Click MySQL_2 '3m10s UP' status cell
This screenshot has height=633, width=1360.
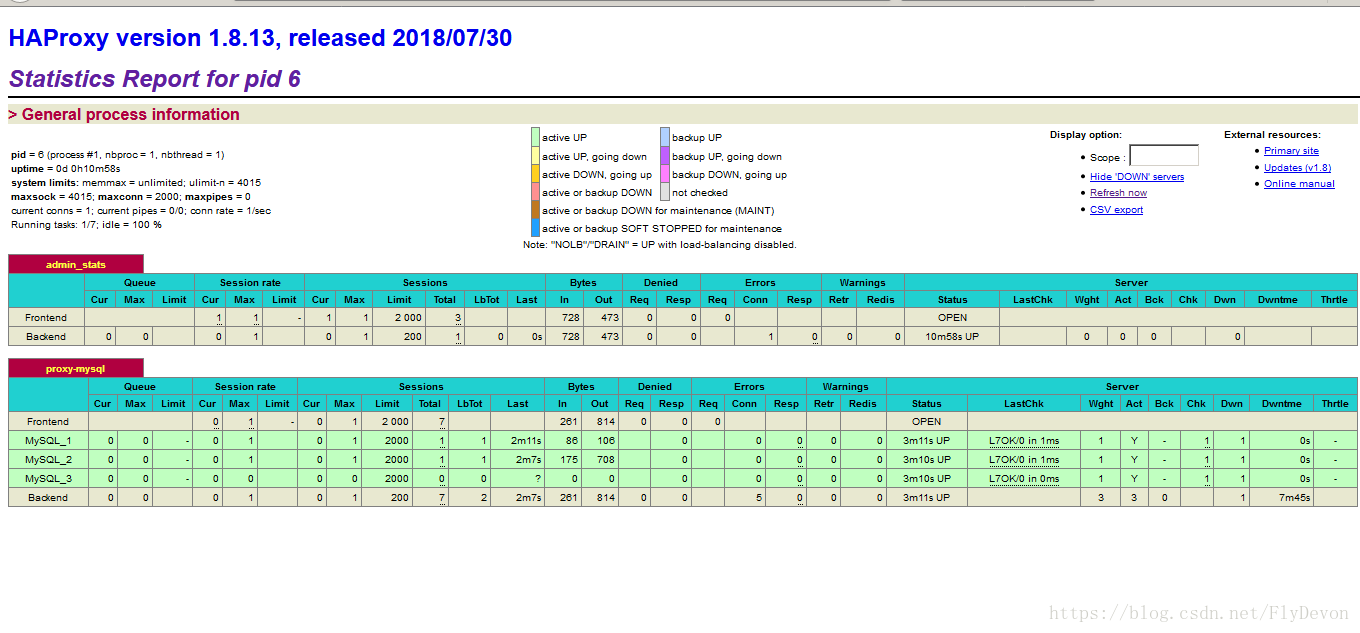pos(926,459)
